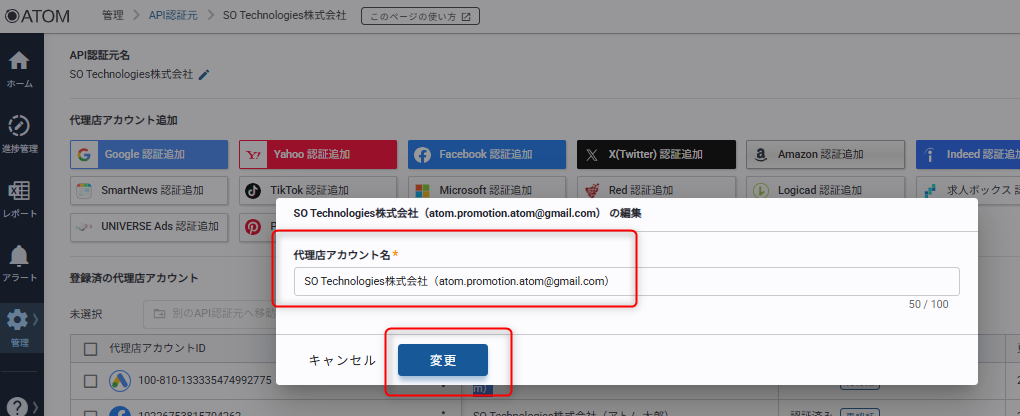Expand the 管理 settings menu in sidebar
1020x416 pixels.
[19, 326]
